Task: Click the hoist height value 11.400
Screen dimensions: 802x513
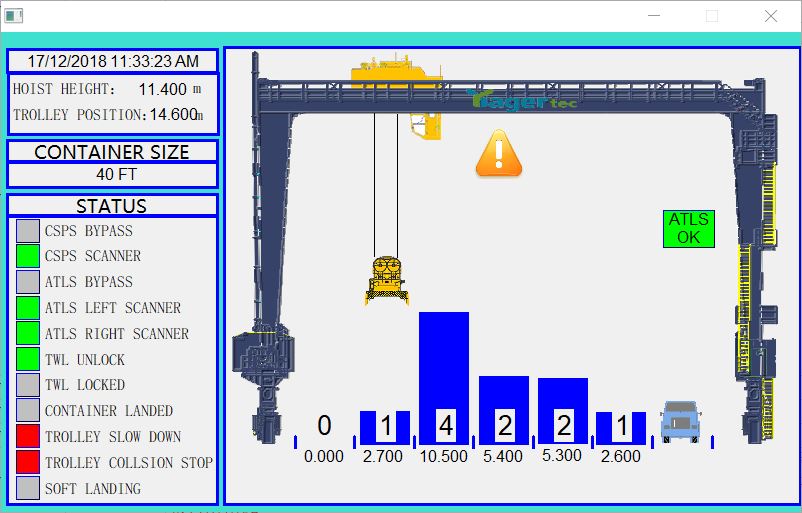Action: coord(162,90)
